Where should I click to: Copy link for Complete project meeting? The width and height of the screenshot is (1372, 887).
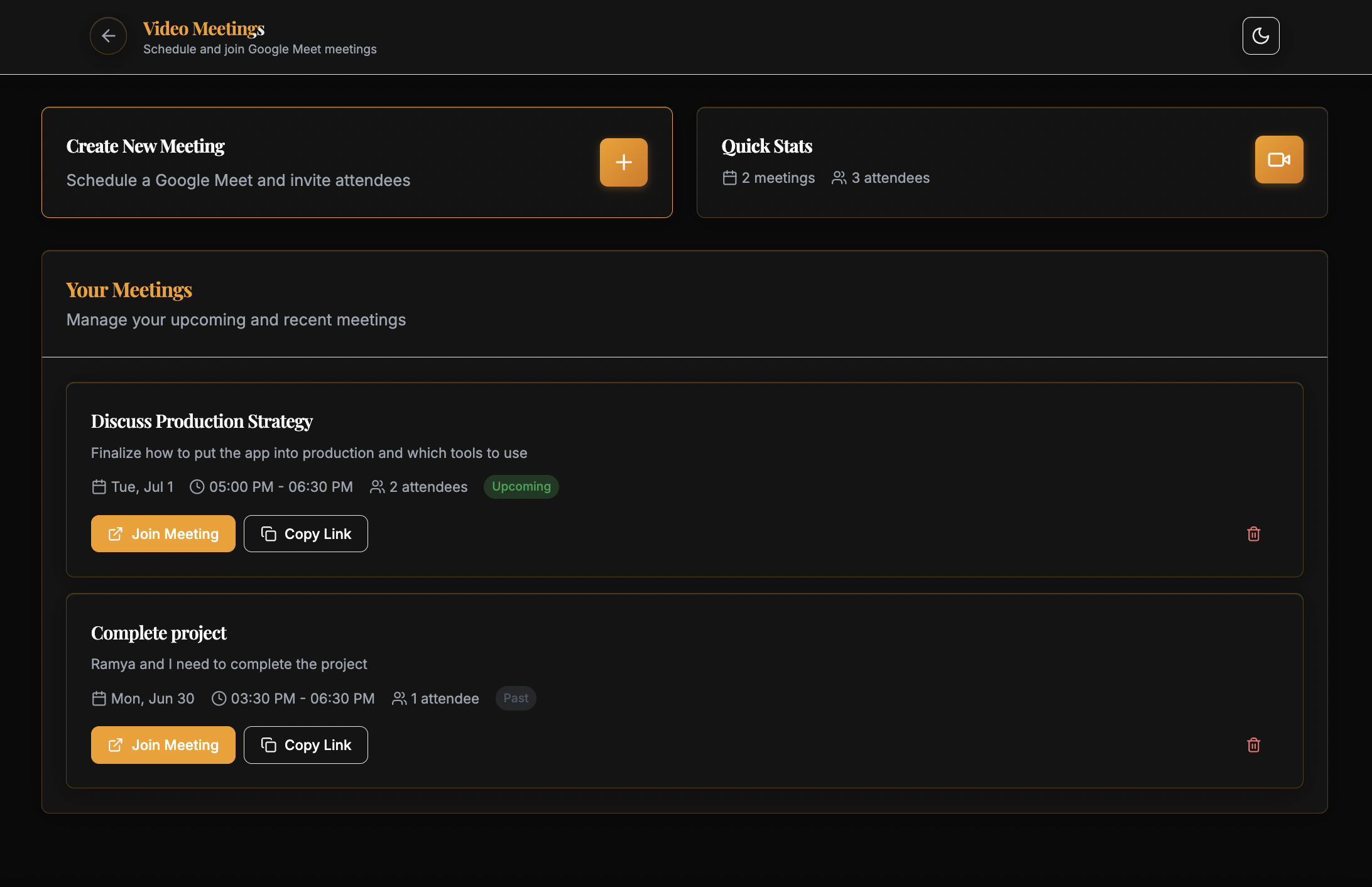(306, 745)
